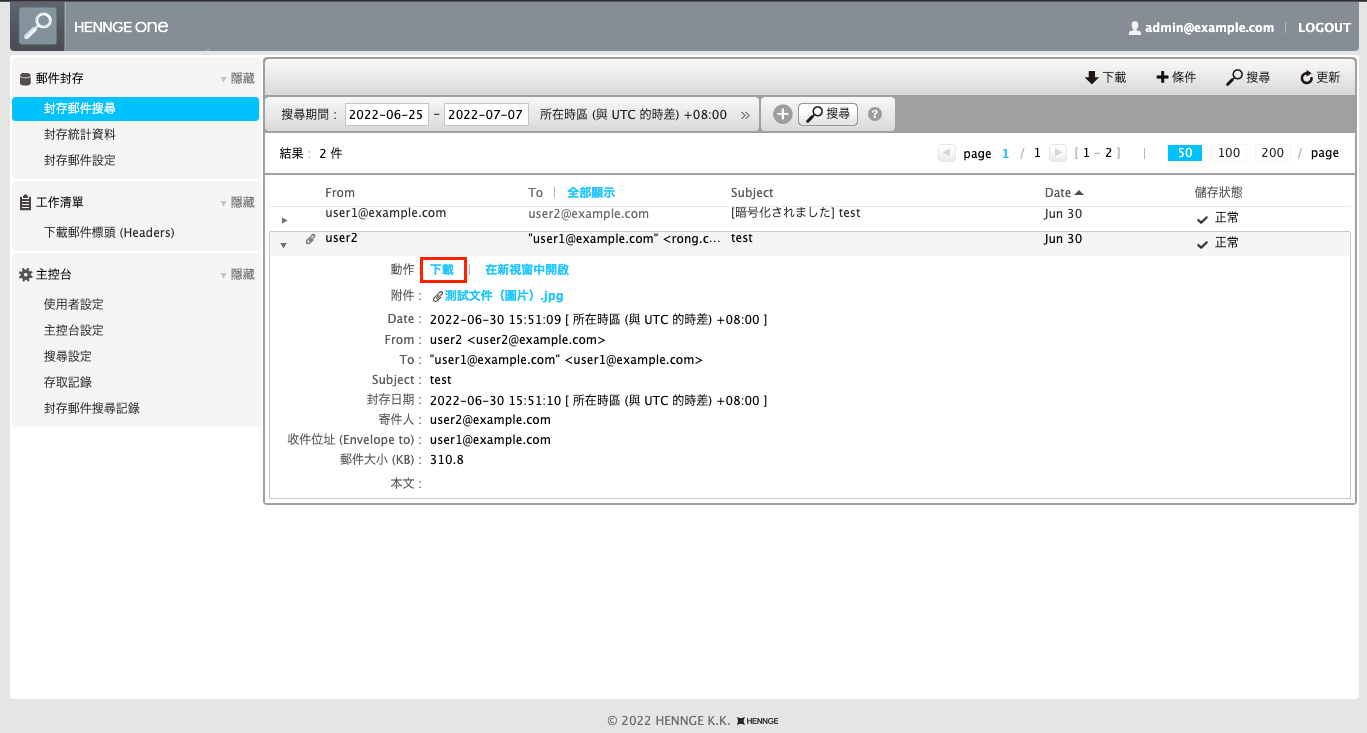Click recipient user2@example.com in first row
The height and width of the screenshot is (733, 1367).
click(x=589, y=213)
